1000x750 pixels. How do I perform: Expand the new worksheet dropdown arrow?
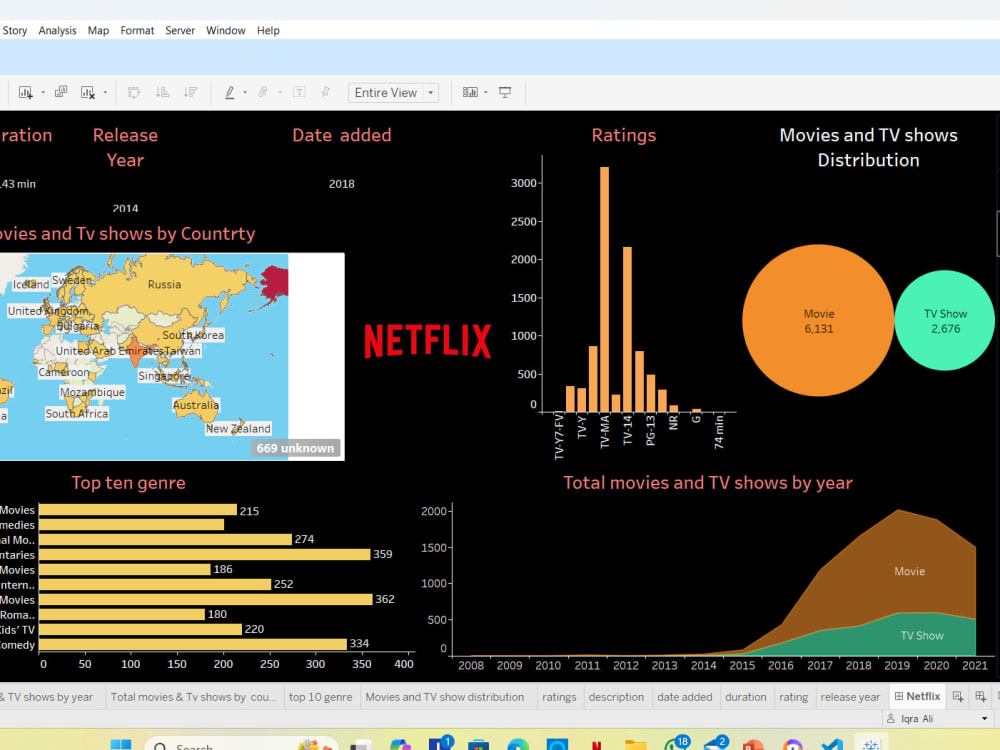pyautogui.click(x=42, y=92)
